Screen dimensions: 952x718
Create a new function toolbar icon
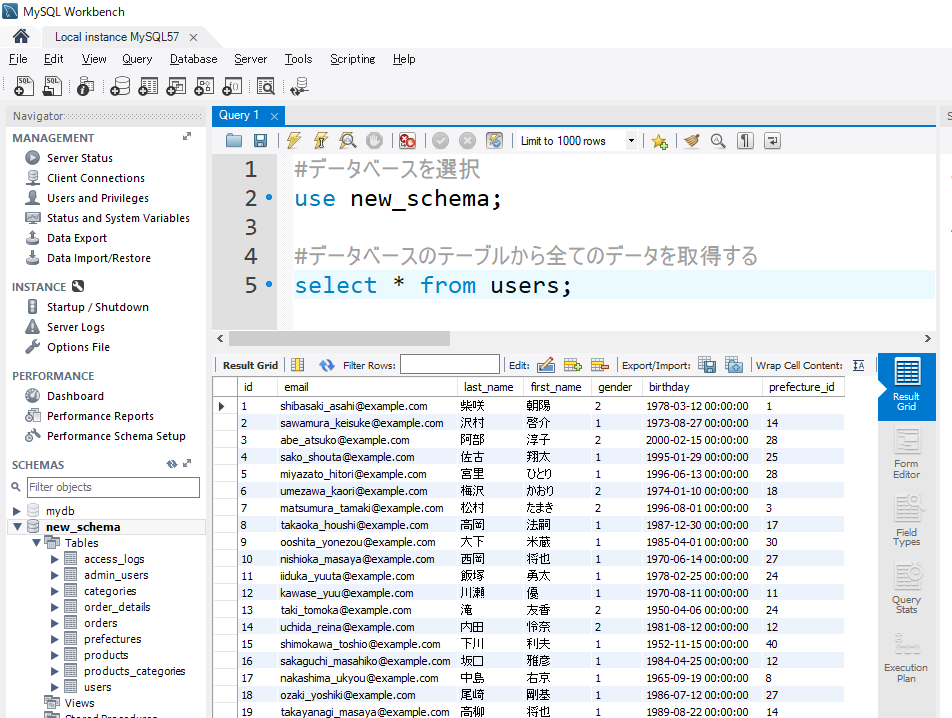[232, 86]
